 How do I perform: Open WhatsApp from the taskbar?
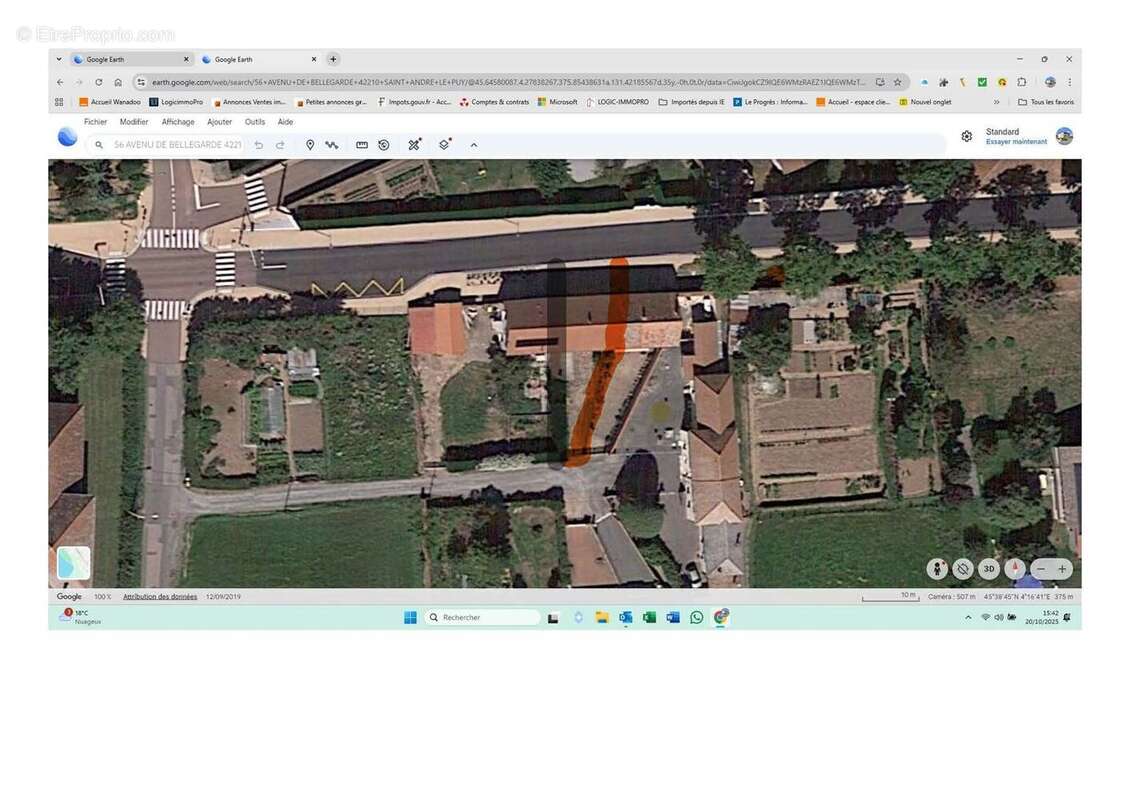pyautogui.click(x=697, y=618)
